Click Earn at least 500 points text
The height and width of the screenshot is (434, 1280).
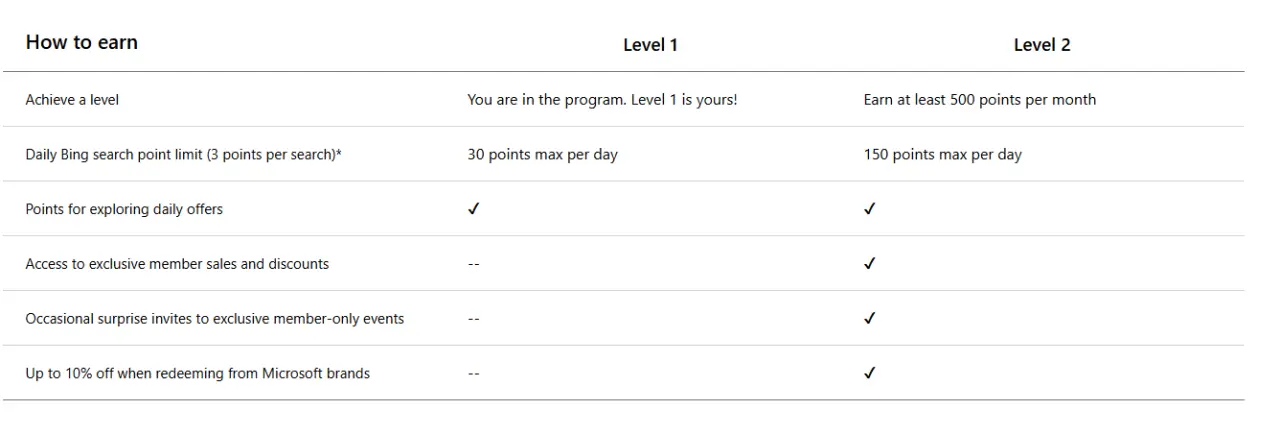(980, 100)
